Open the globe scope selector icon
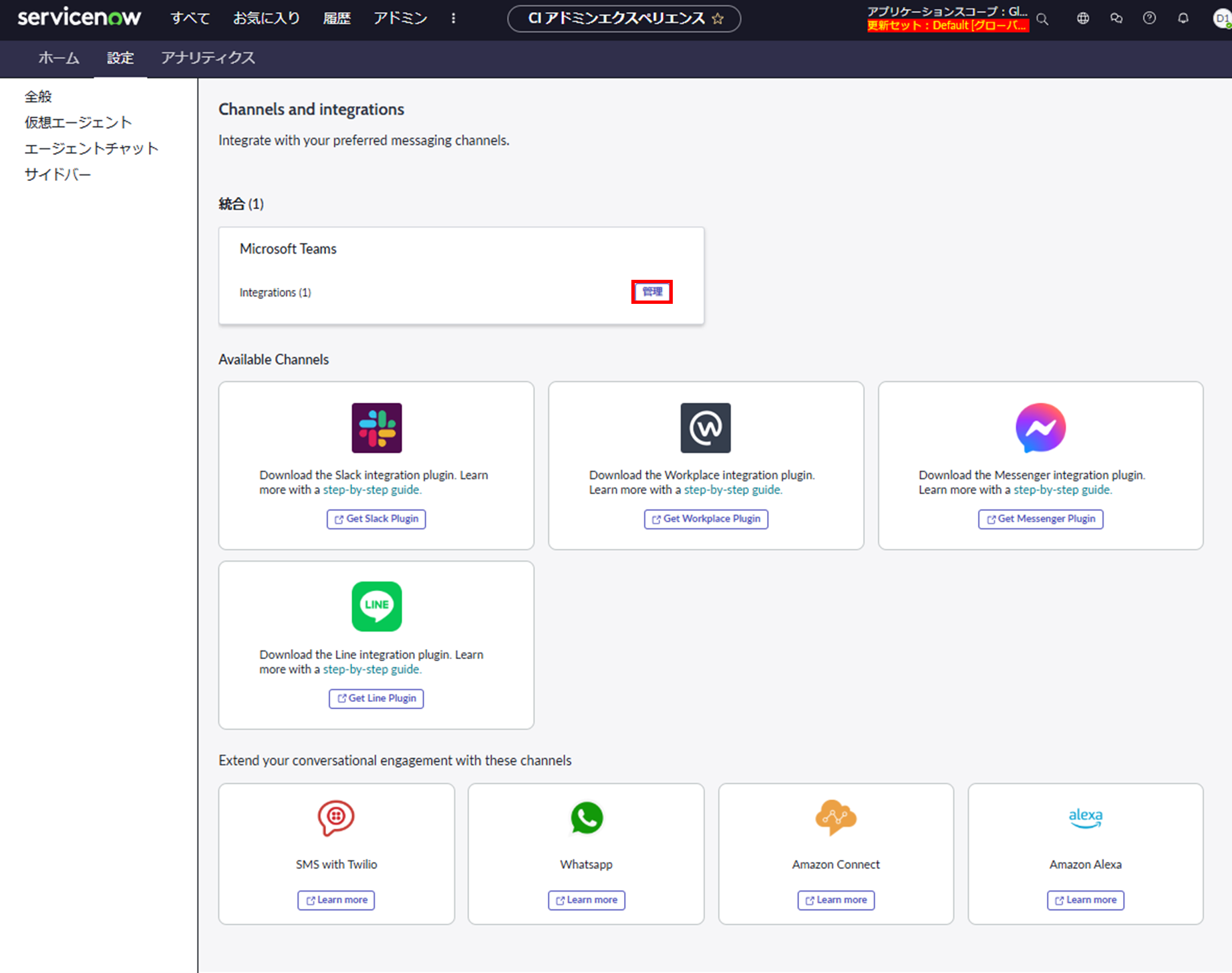The height and width of the screenshot is (973, 1232). click(x=1083, y=19)
